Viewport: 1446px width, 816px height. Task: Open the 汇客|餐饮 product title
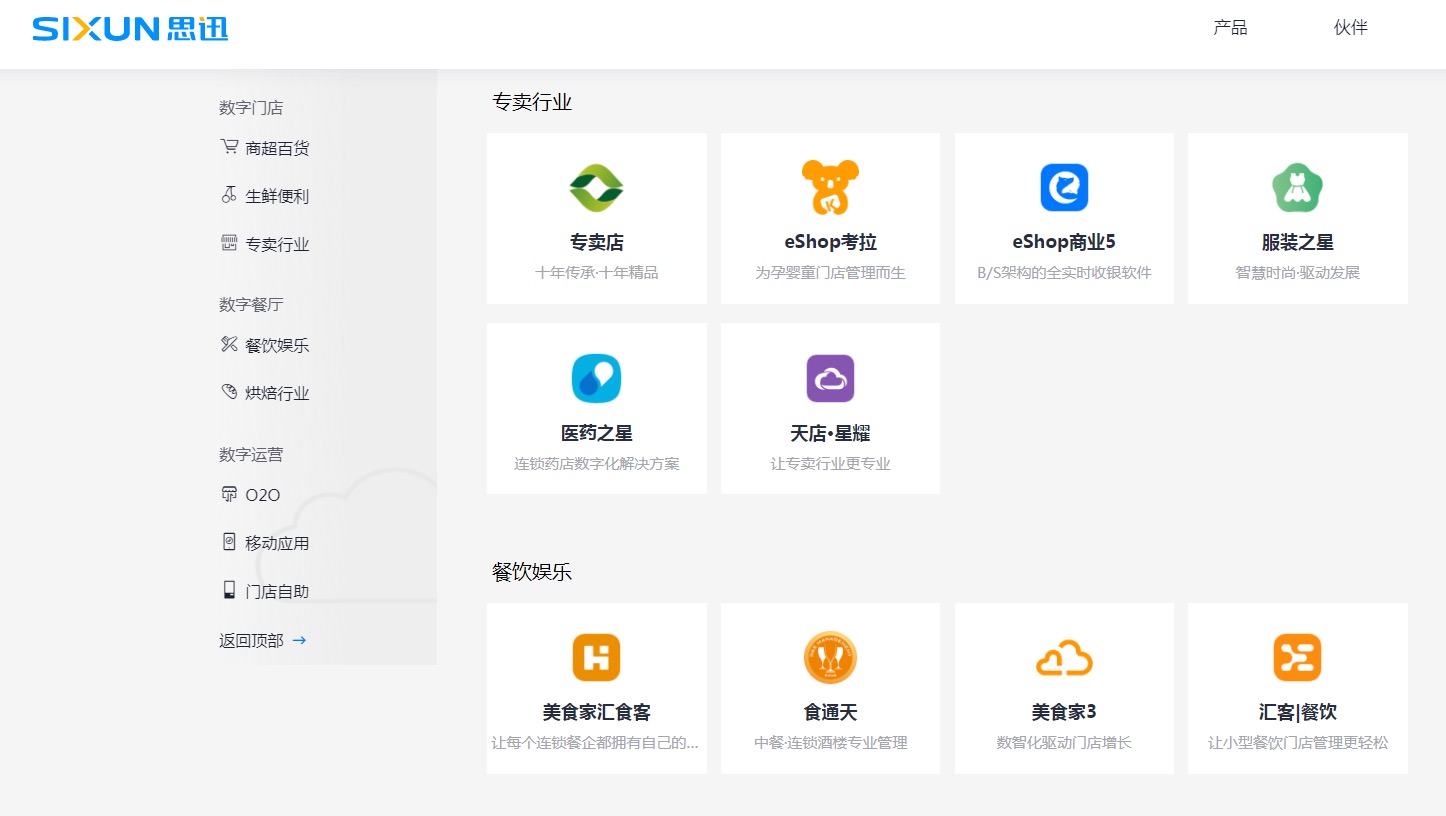click(x=1298, y=712)
